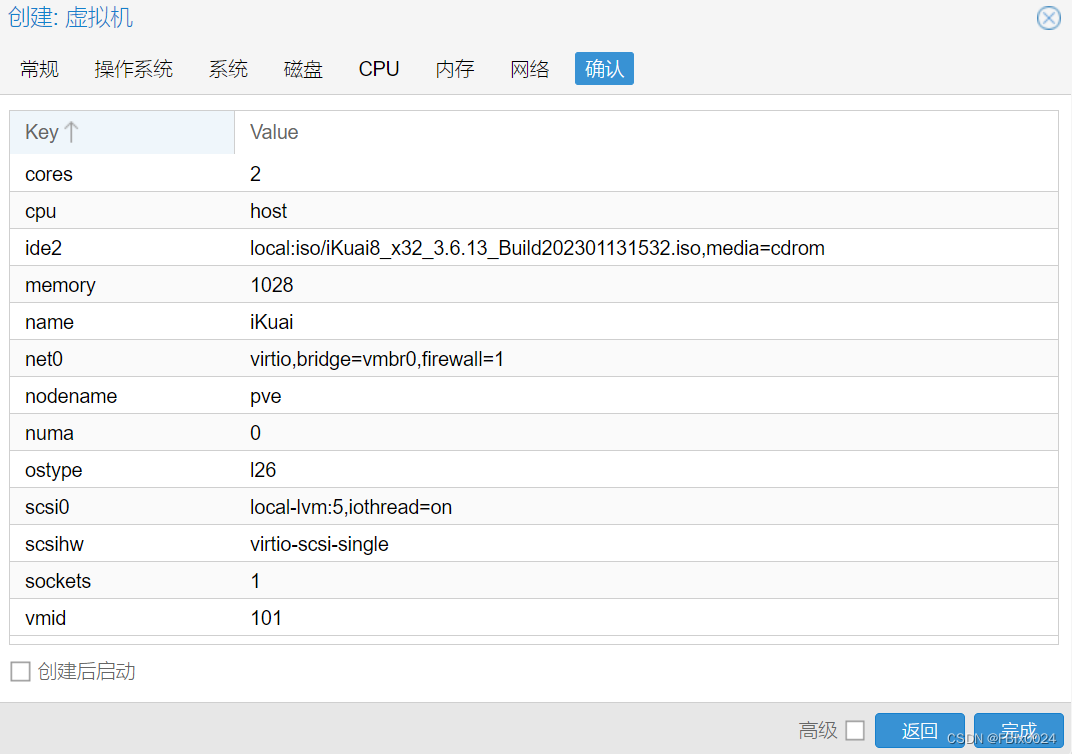Check the 高级 checkbox

(x=855, y=731)
